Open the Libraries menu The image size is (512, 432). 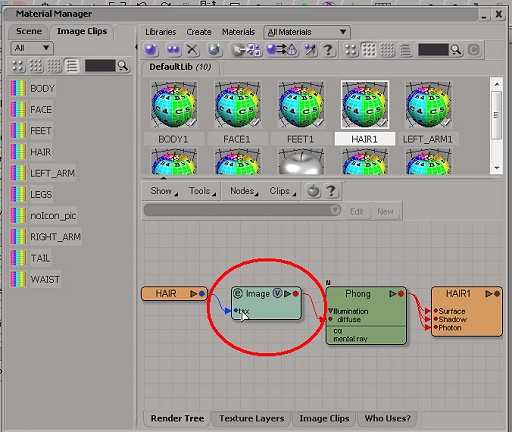(x=160, y=32)
